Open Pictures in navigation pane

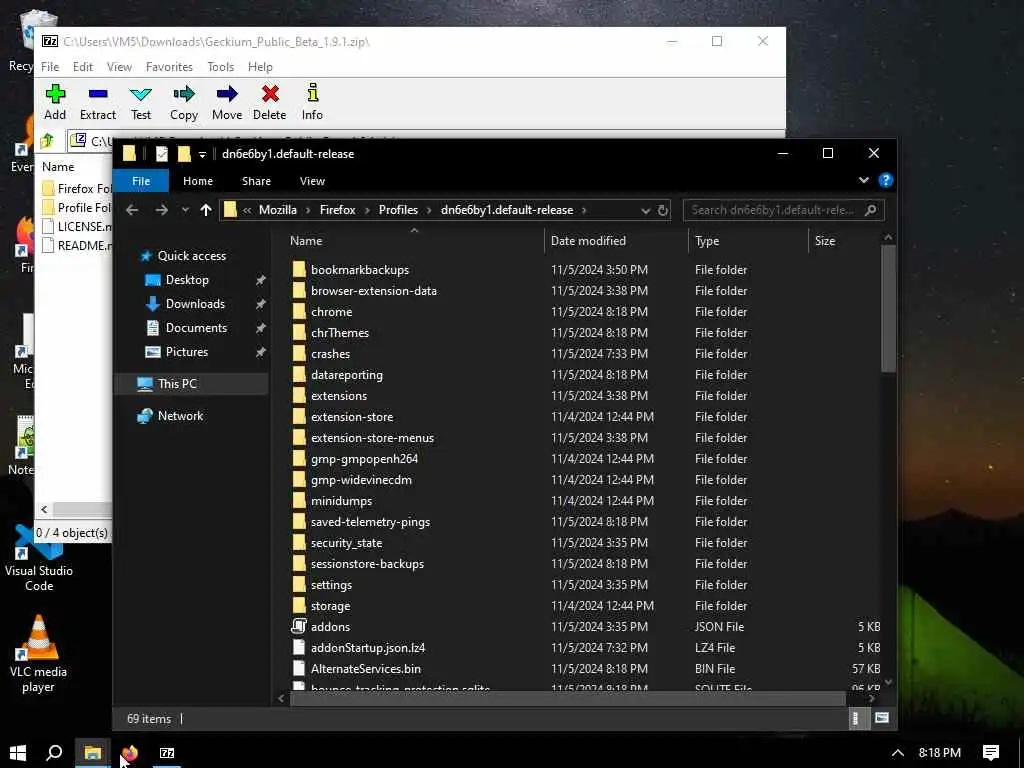pyautogui.click(x=186, y=352)
